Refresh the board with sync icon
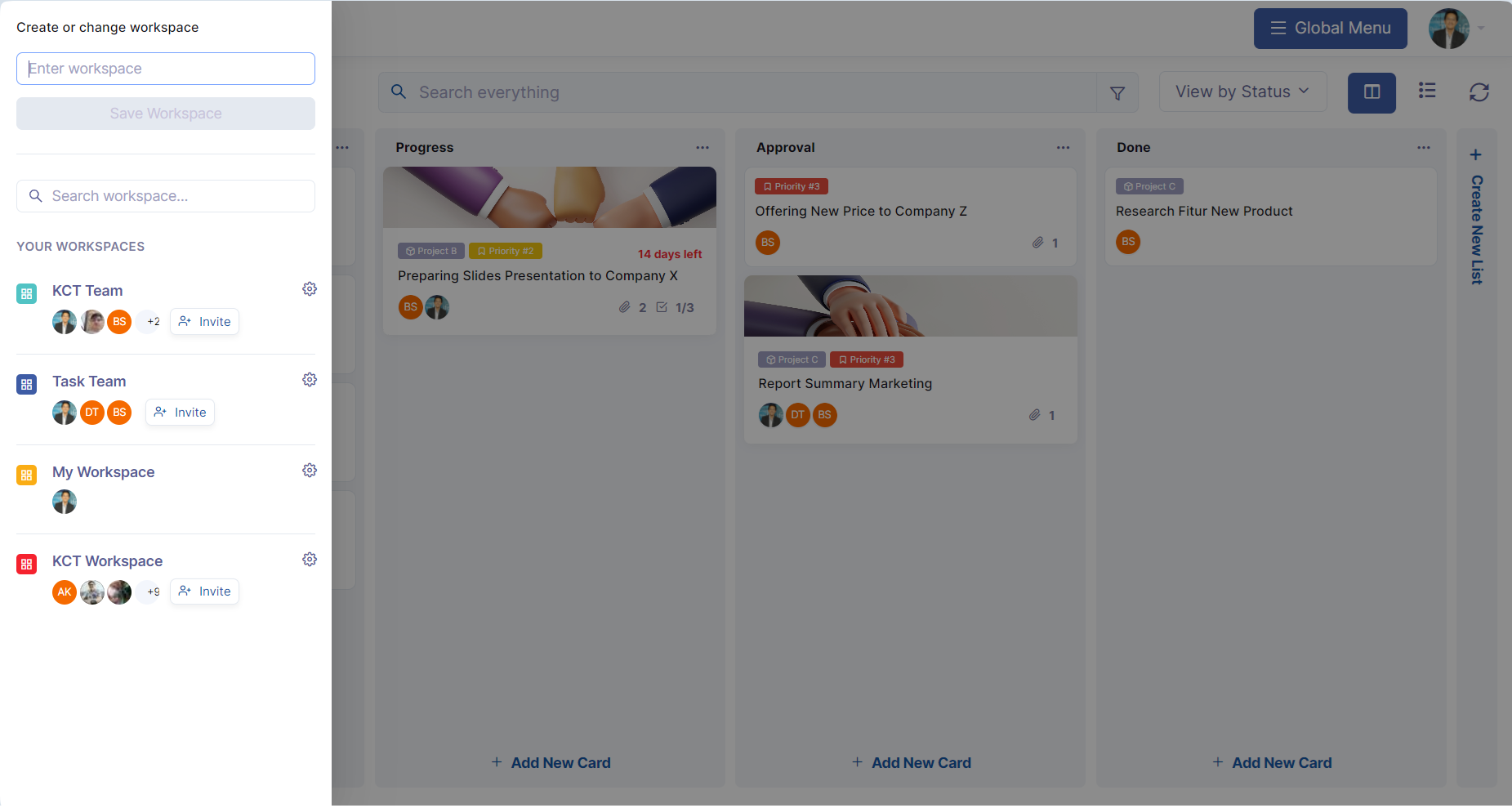This screenshot has height=808, width=1512. tap(1479, 92)
